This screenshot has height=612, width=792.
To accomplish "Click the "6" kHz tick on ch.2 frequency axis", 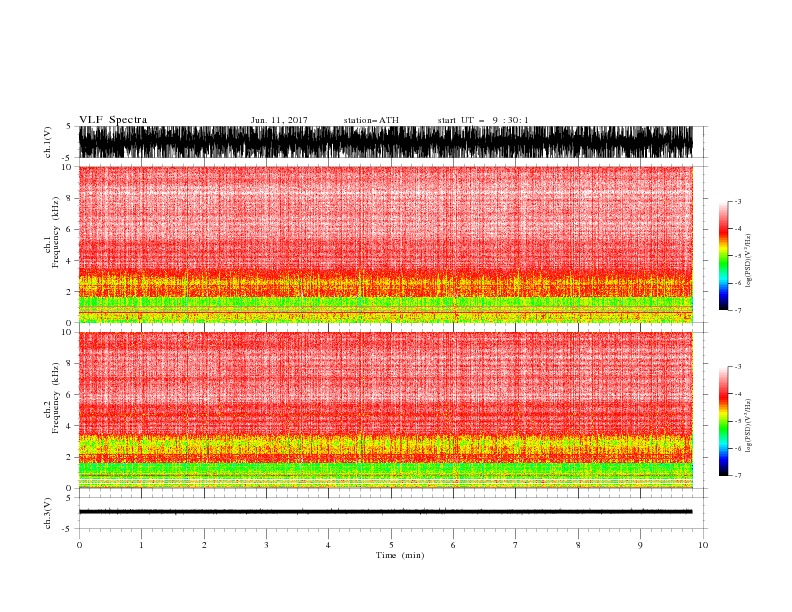I will (69, 395).
